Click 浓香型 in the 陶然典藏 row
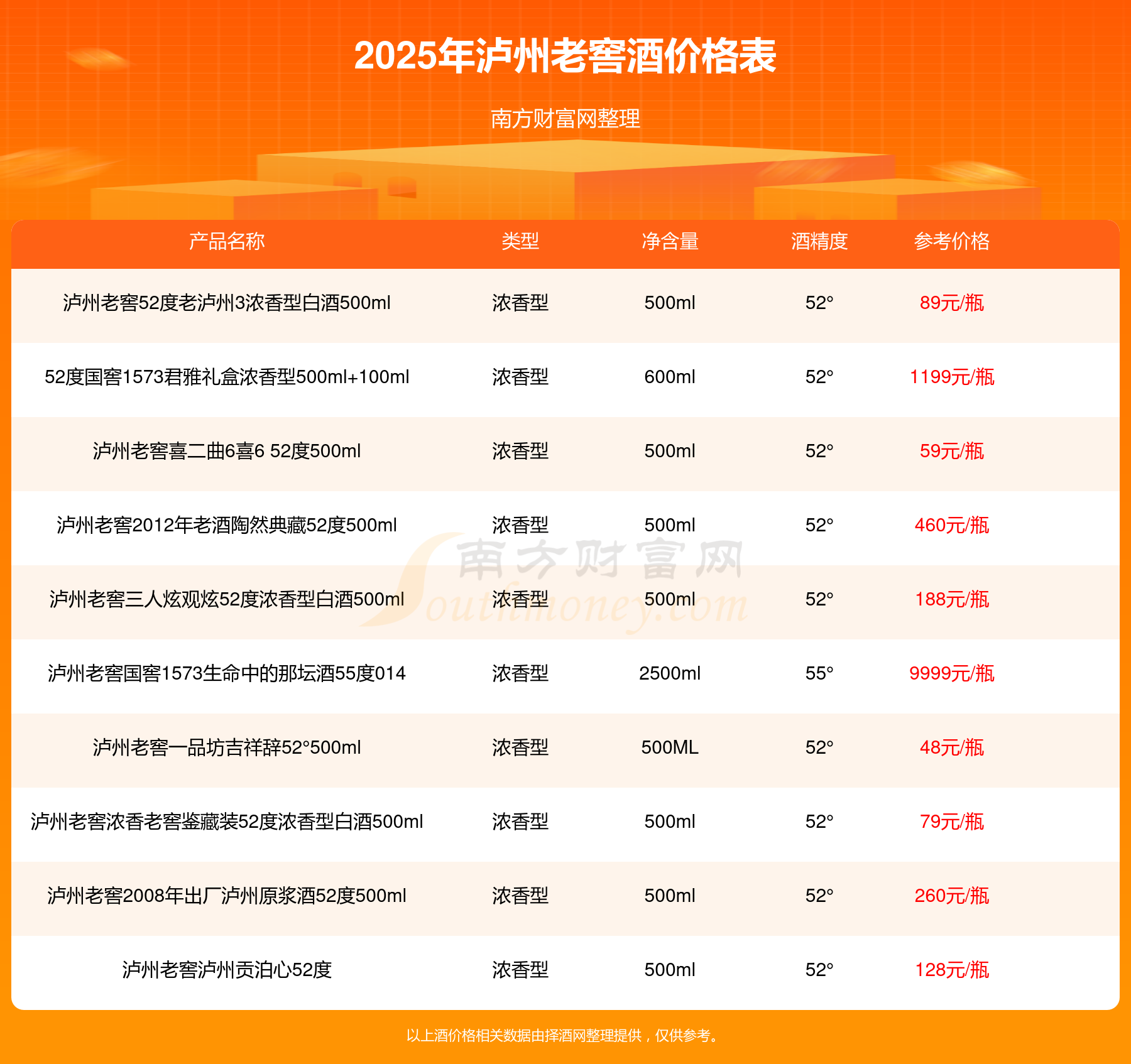 [x=520, y=525]
